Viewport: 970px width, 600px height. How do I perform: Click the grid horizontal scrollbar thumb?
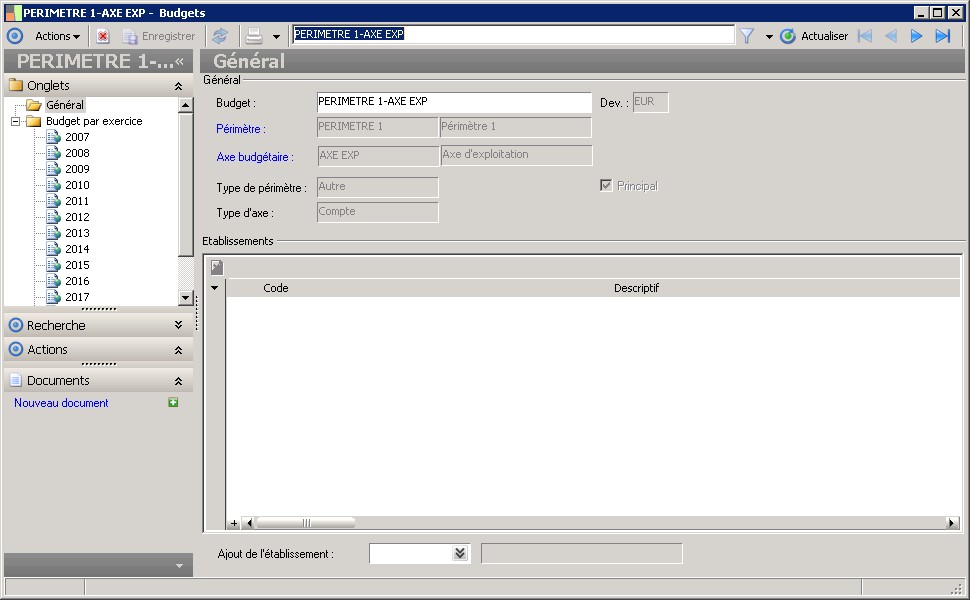pos(306,523)
